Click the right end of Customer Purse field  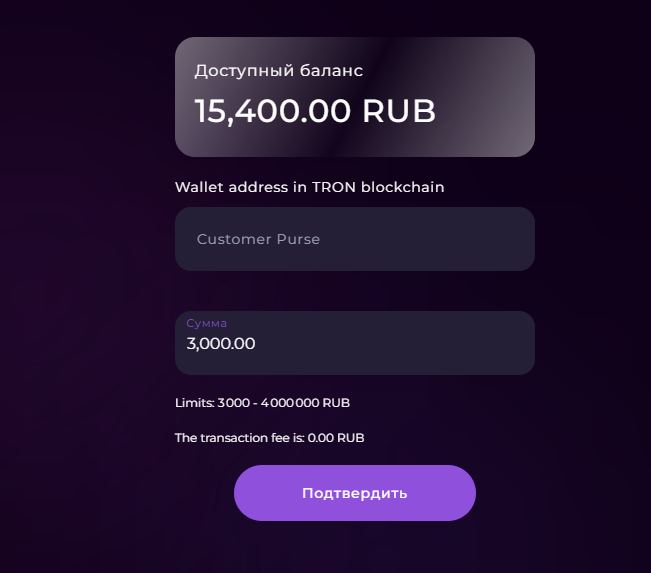[500, 239]
